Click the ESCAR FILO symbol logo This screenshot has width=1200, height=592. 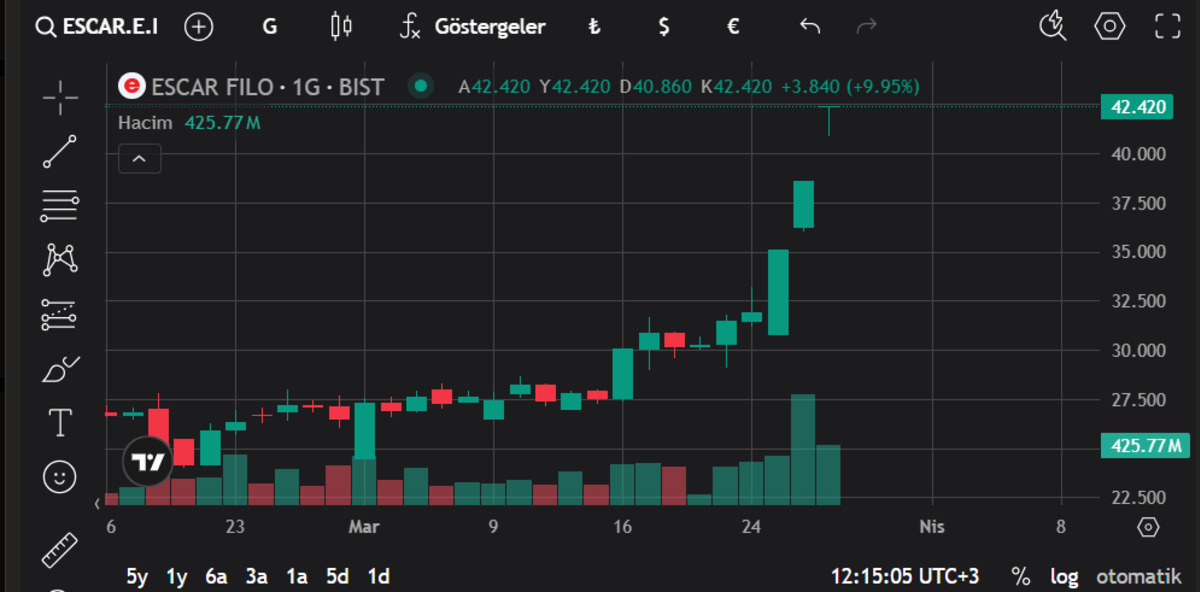click(131, 87)
